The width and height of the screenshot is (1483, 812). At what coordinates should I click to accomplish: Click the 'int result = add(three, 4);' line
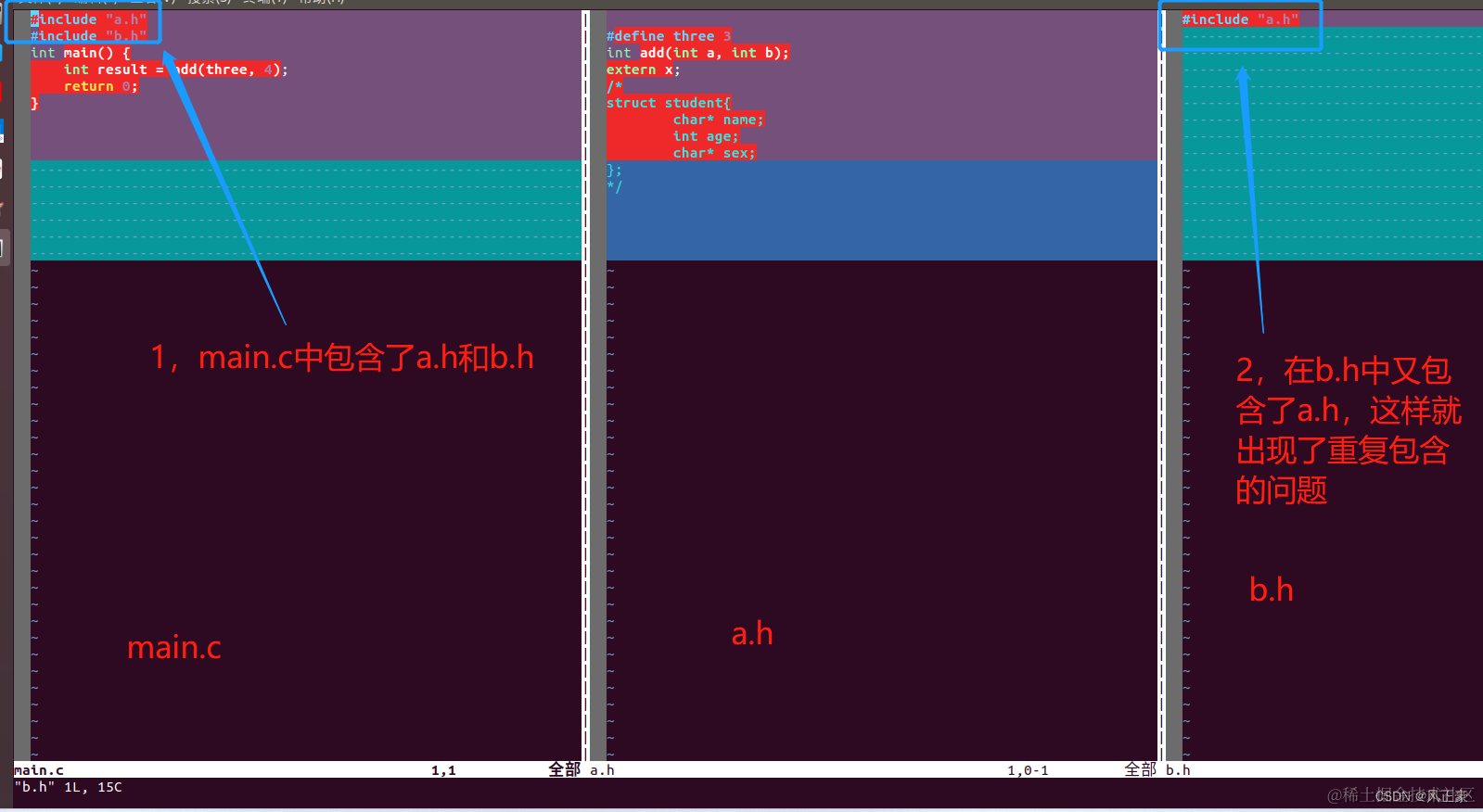tap(175, 70)
